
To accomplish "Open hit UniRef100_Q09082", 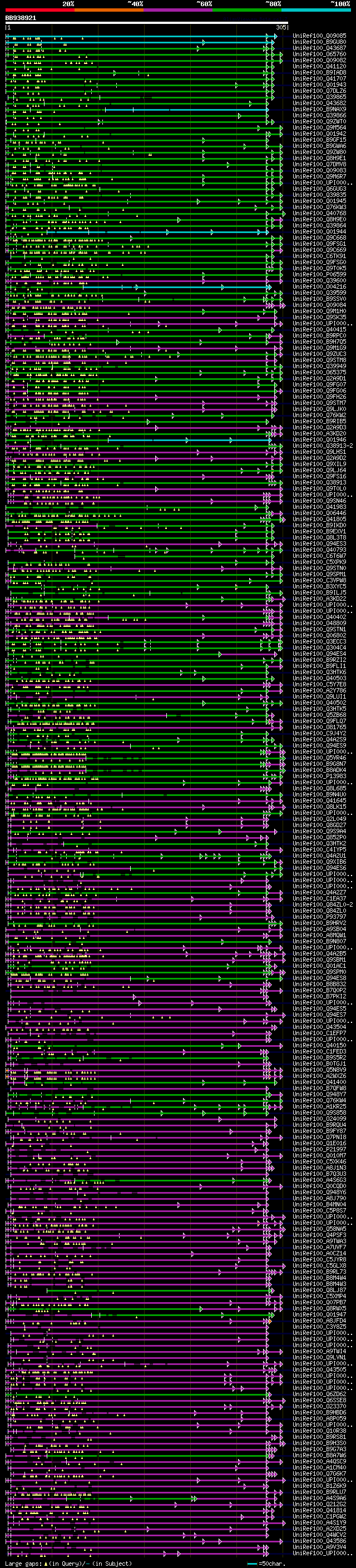I will (319, 60).
